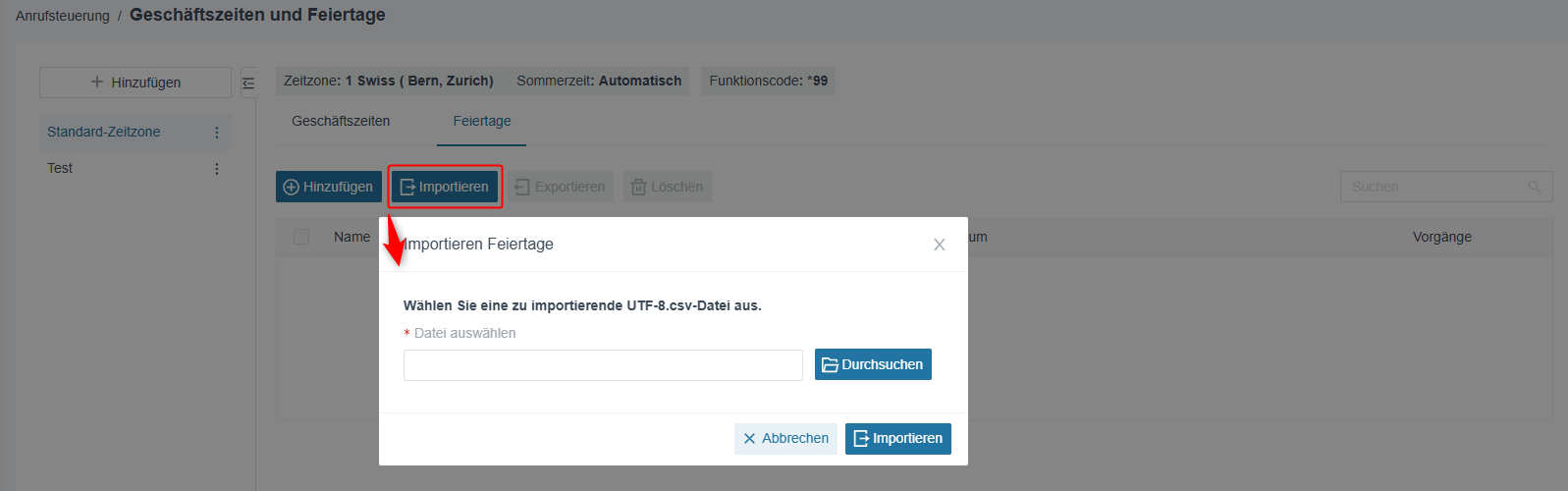Select the Test time zone entry

60,168
